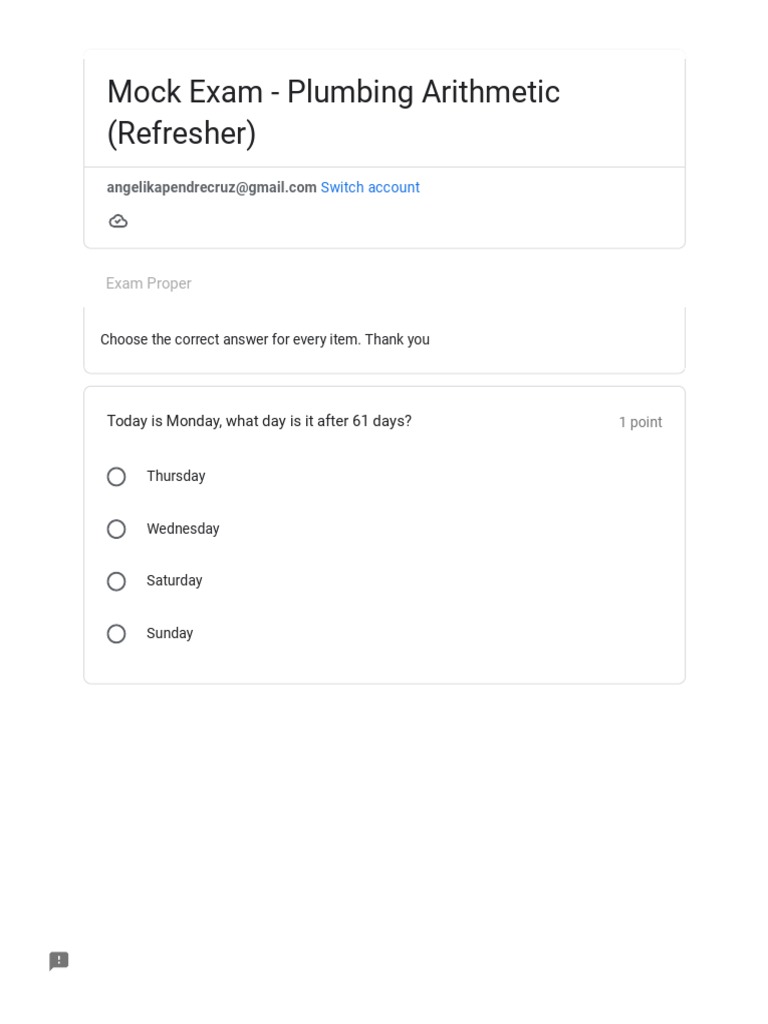Open the report problem feedback icon
The width and height of the screenshot is (768, 1024).
(59, 961)
